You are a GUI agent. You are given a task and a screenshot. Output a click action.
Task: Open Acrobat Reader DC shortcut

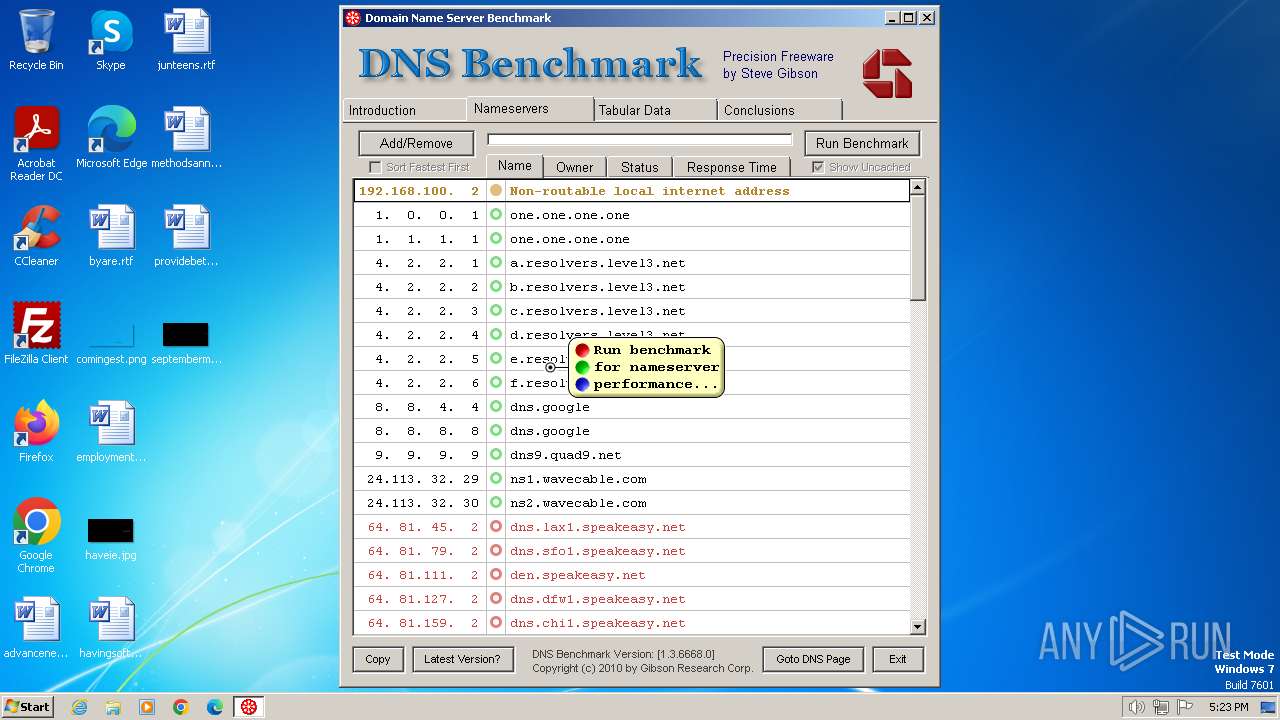pyautogui.click(x=36, y=144)
